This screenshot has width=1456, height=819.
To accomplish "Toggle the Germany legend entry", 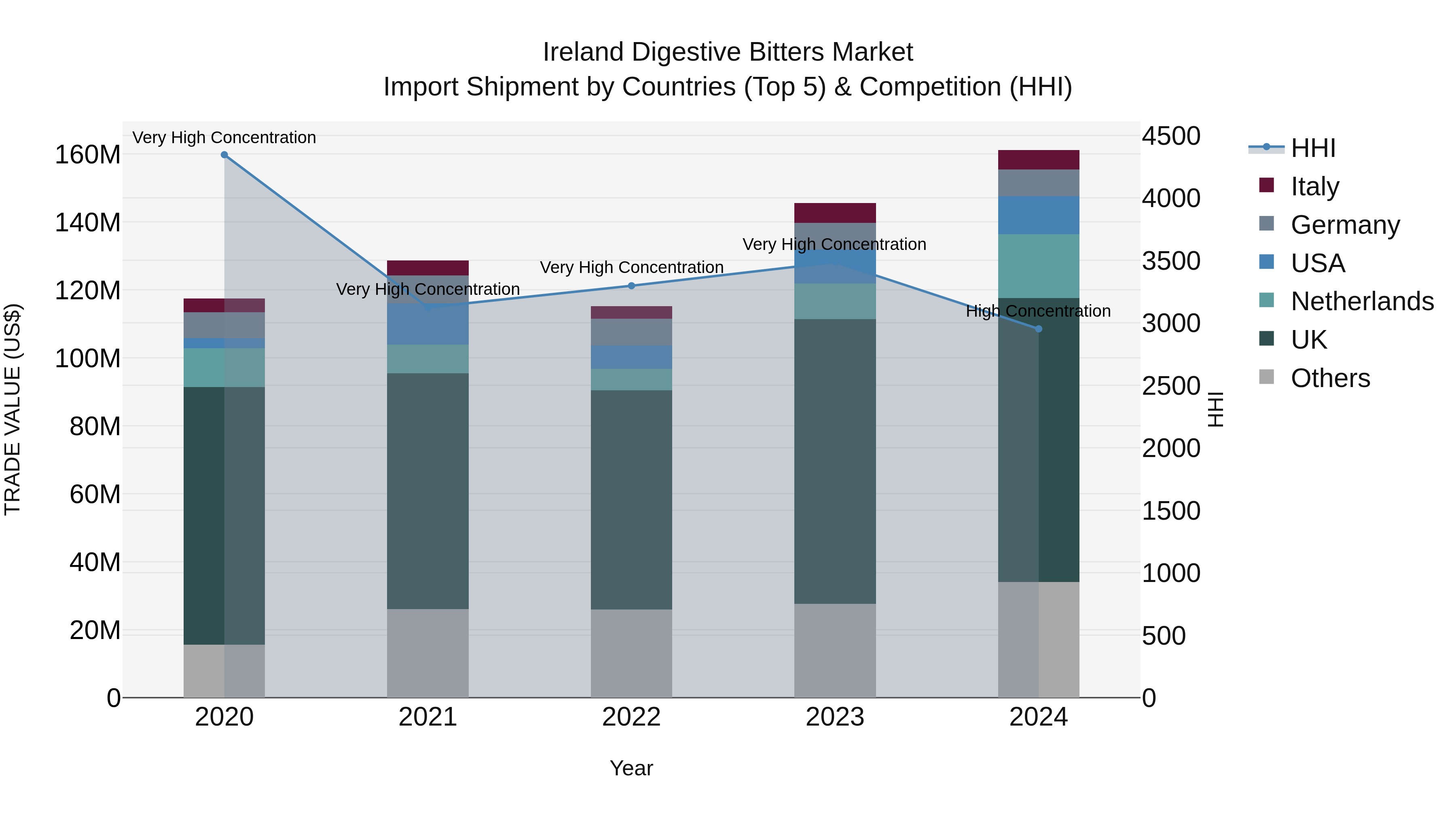I will pos(1330,224).
